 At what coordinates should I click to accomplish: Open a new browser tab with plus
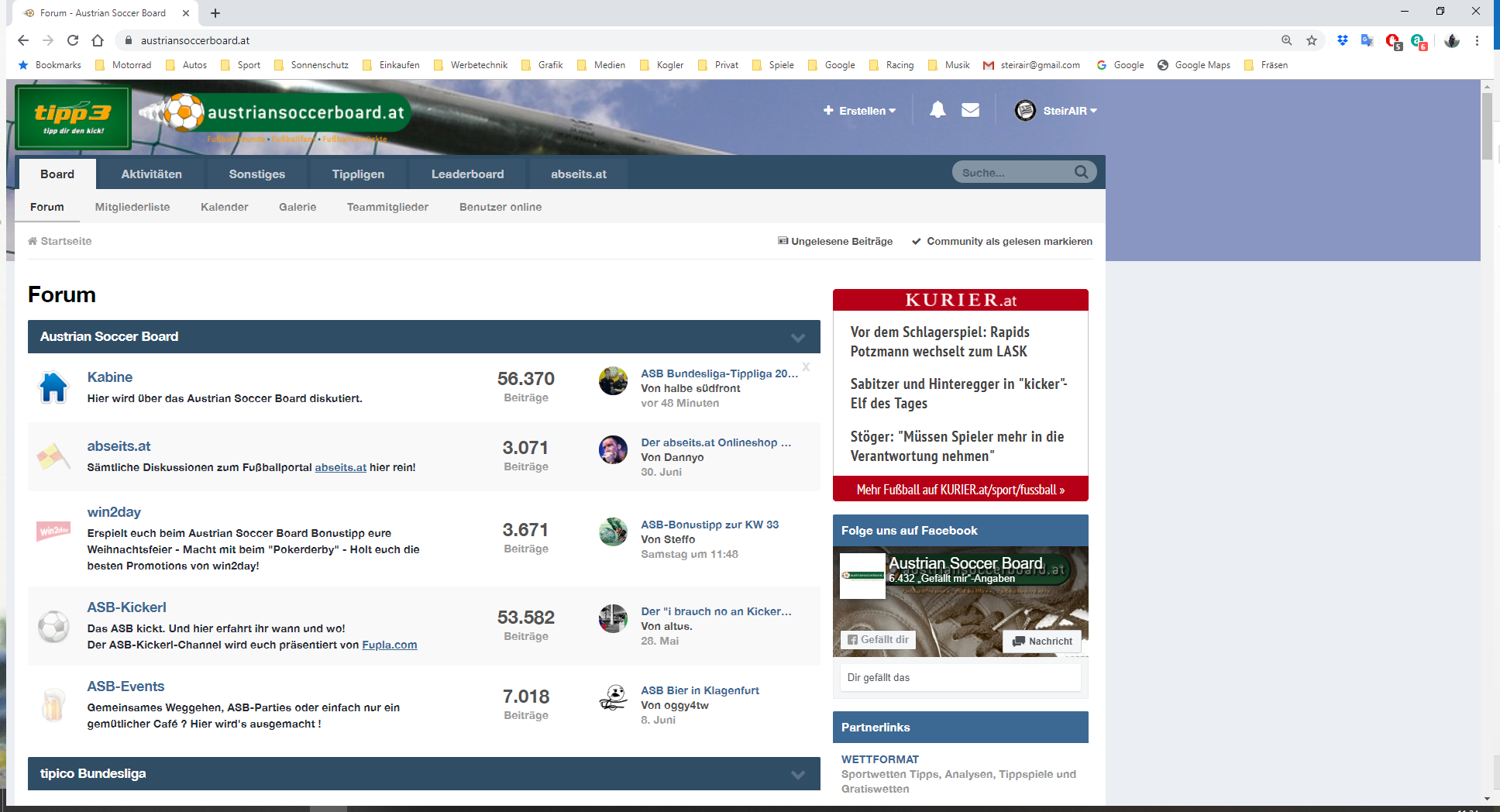[x=215, y=13]
